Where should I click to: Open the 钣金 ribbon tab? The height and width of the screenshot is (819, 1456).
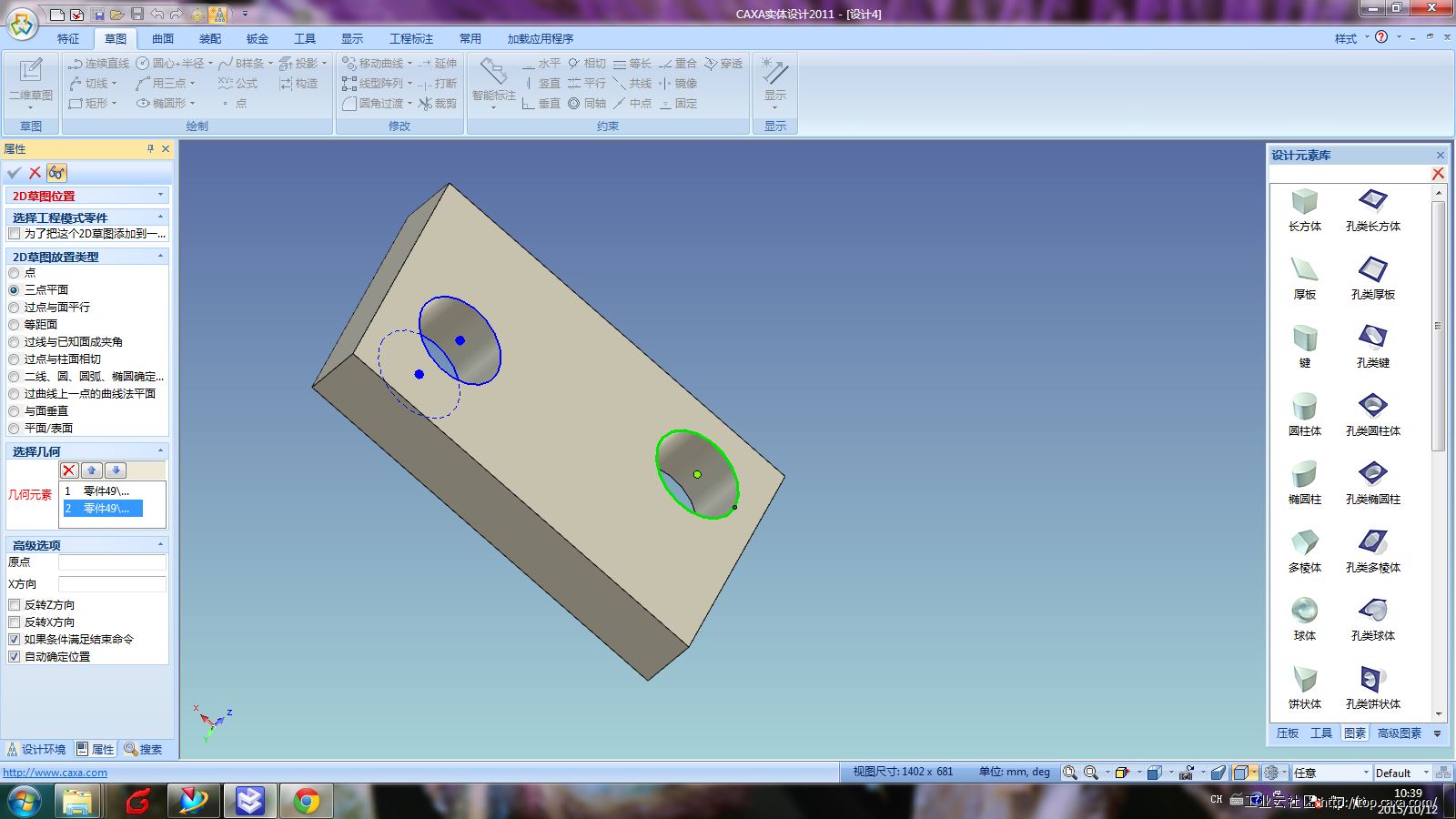(x=258, y=38)
